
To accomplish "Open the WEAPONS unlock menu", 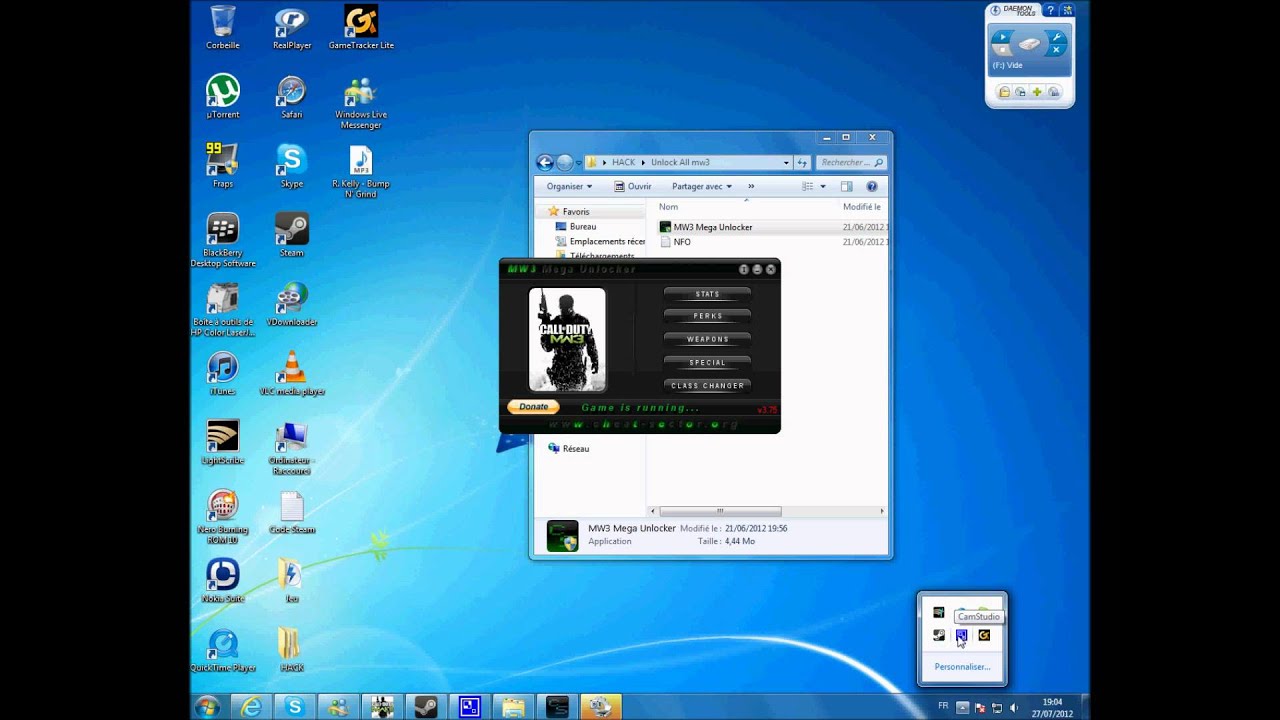I will pos(707,339).
